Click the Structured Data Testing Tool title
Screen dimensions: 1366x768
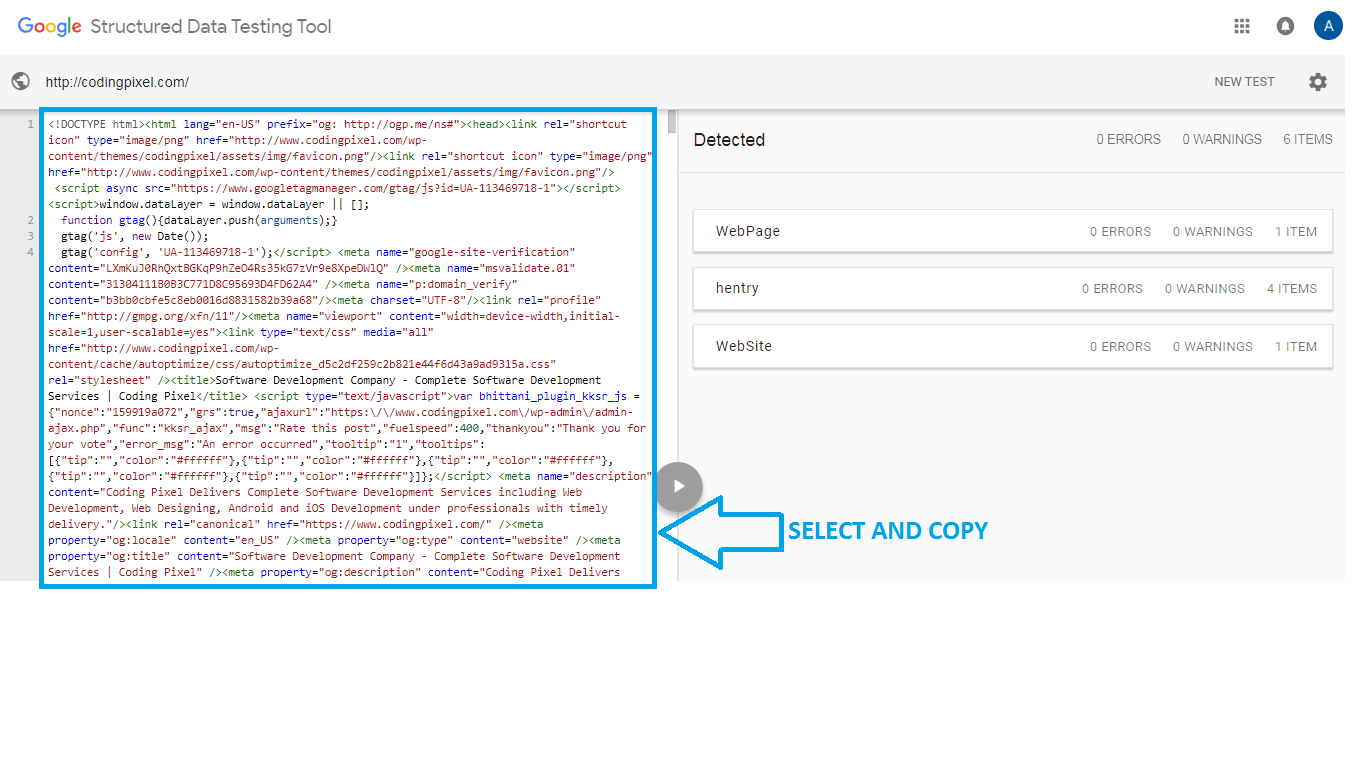click(211, 27)
